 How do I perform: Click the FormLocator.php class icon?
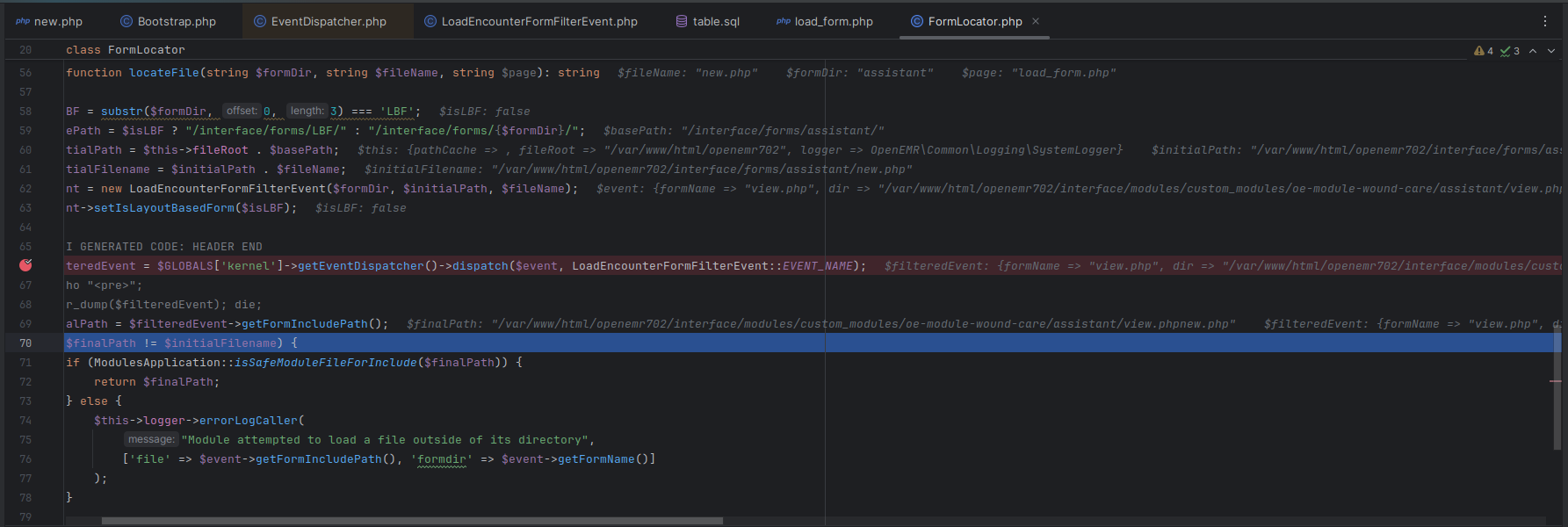coord(917,21)
